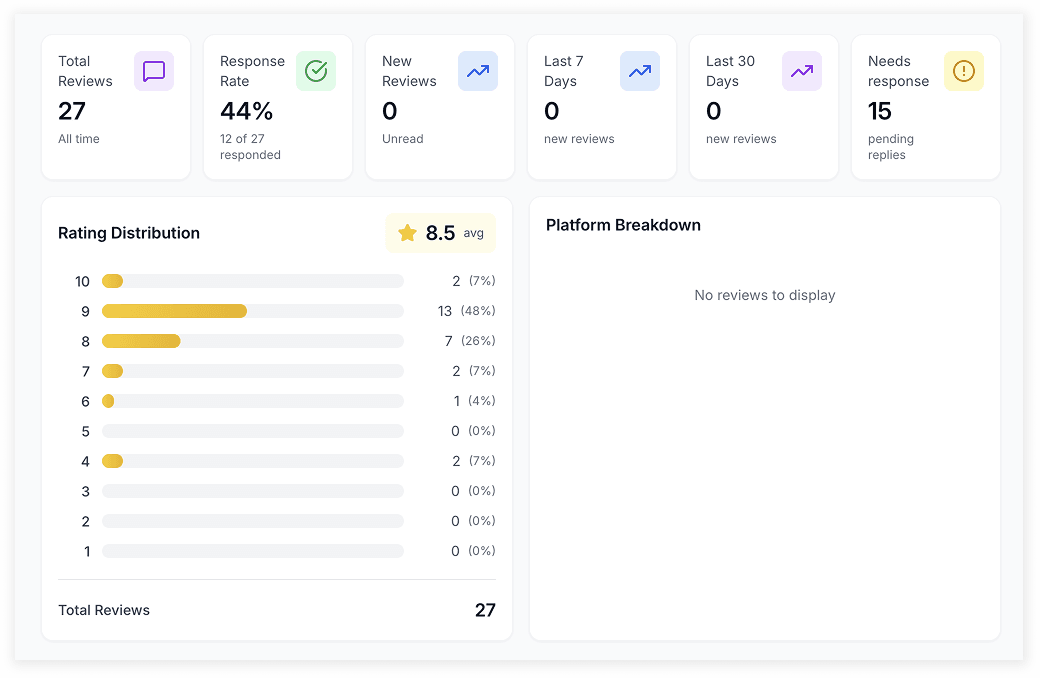Click the "2 (7%)" count for rating 4
The image size is (1040, 678).
click(474, 461)
